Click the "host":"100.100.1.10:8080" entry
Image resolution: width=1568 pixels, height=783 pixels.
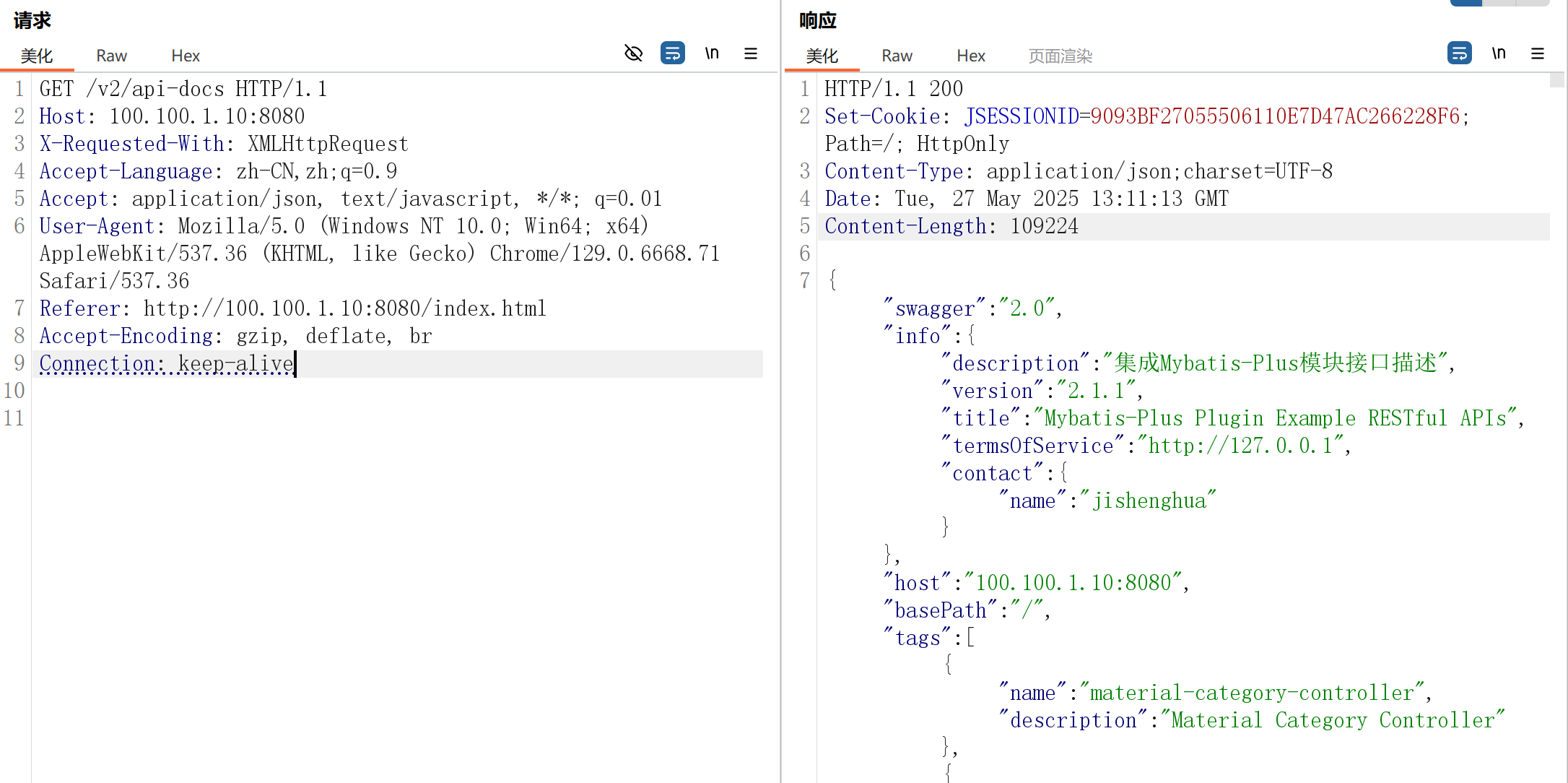coord(1036,583)
